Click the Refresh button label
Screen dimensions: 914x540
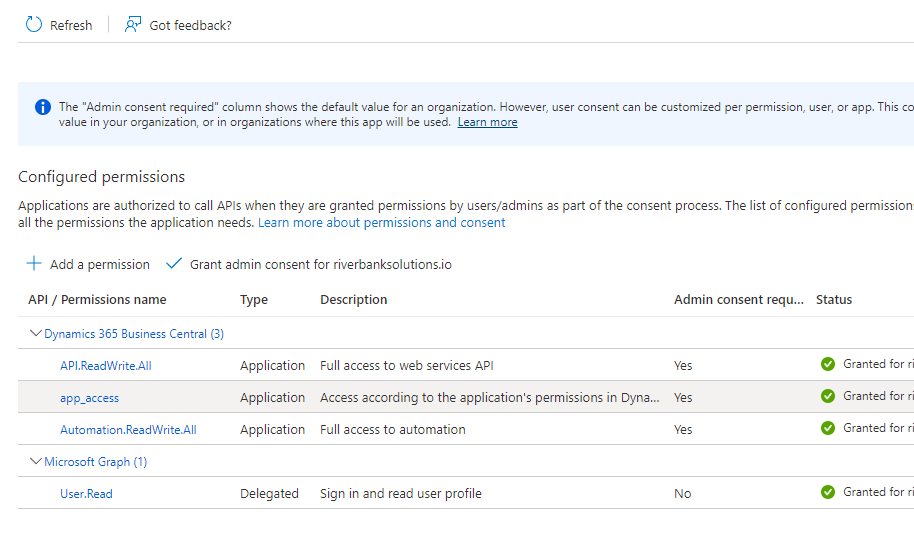tap(71, 26)
